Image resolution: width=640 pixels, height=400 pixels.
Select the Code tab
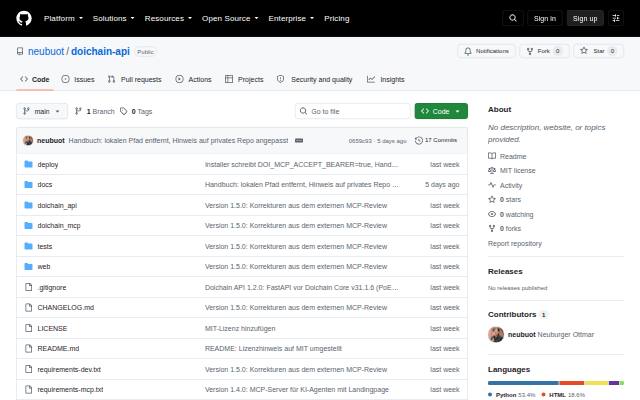pos(35,79)
